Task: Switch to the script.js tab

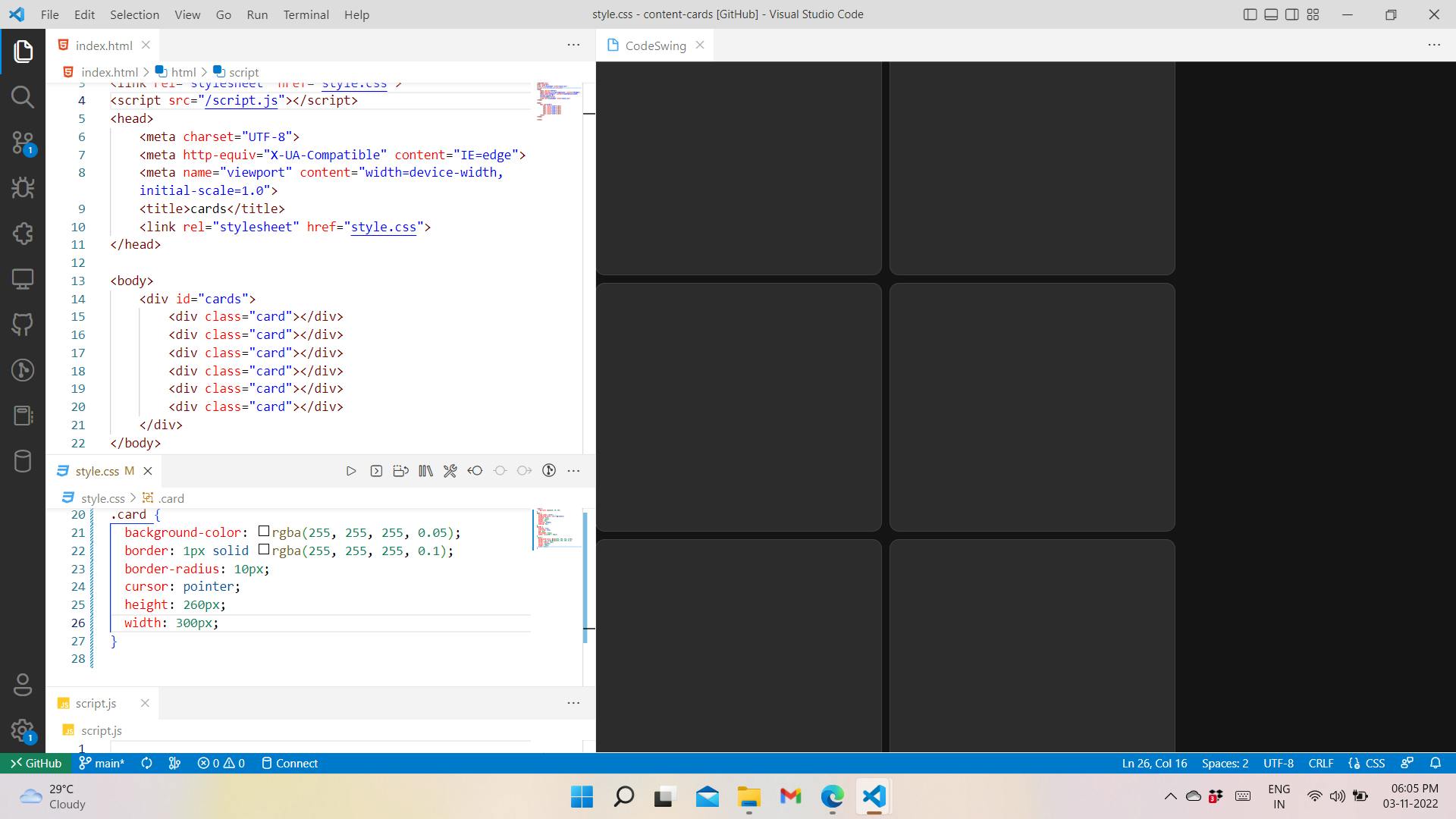Action: click(96, 703)
